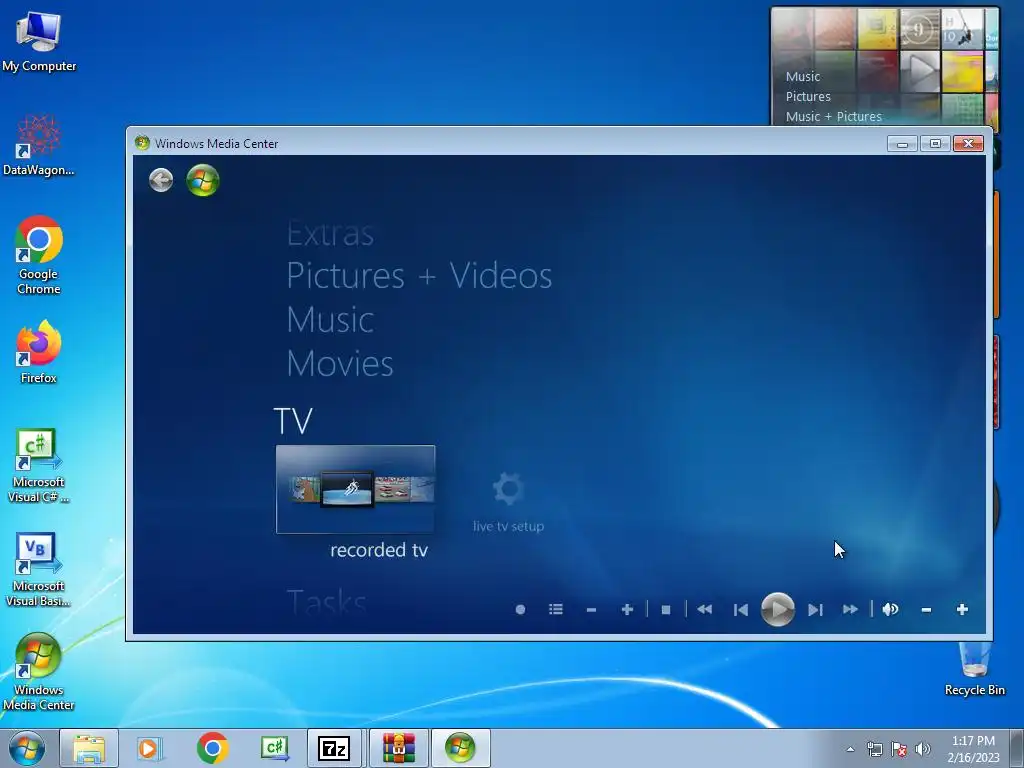
Task: Minimize the Windows Media Center window
Action: tap(902, 144)
